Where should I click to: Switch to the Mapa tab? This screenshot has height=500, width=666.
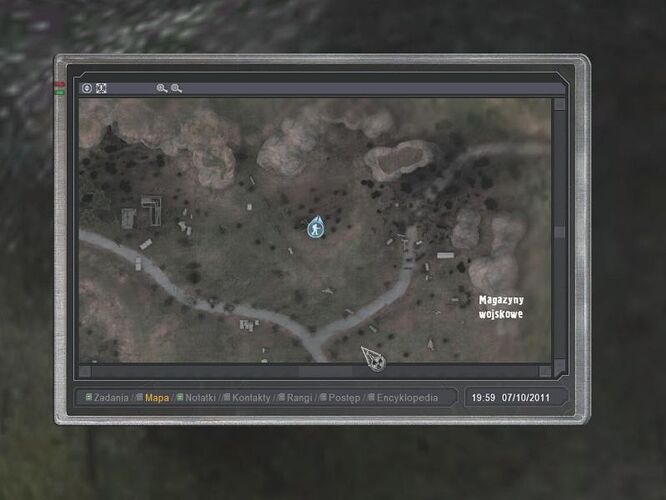157,398
